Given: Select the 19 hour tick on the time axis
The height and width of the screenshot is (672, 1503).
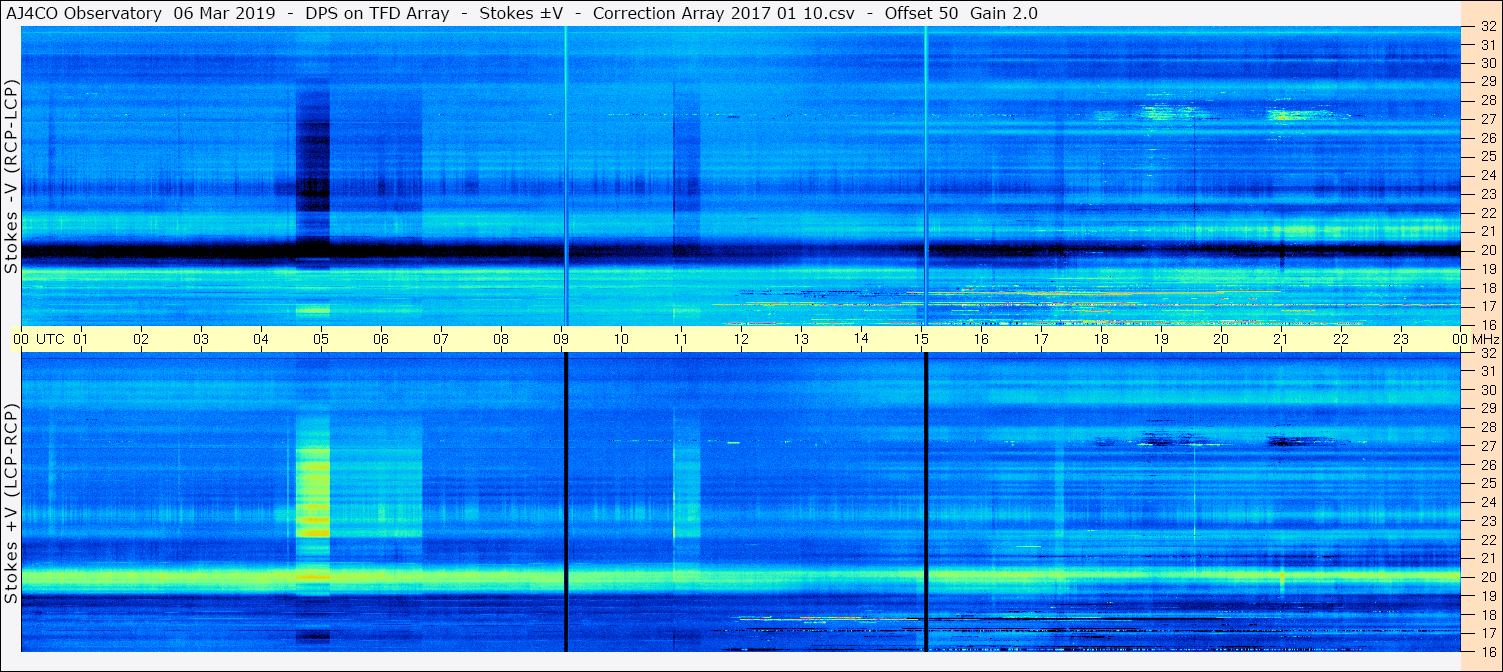Looking at the screenshot, I should (x=1161, y=339).
